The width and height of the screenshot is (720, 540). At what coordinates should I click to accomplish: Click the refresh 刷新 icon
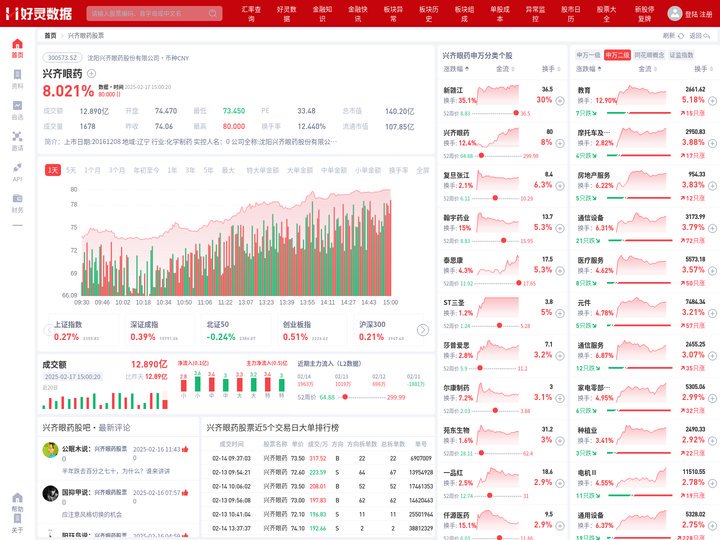[x=681, y=36]
